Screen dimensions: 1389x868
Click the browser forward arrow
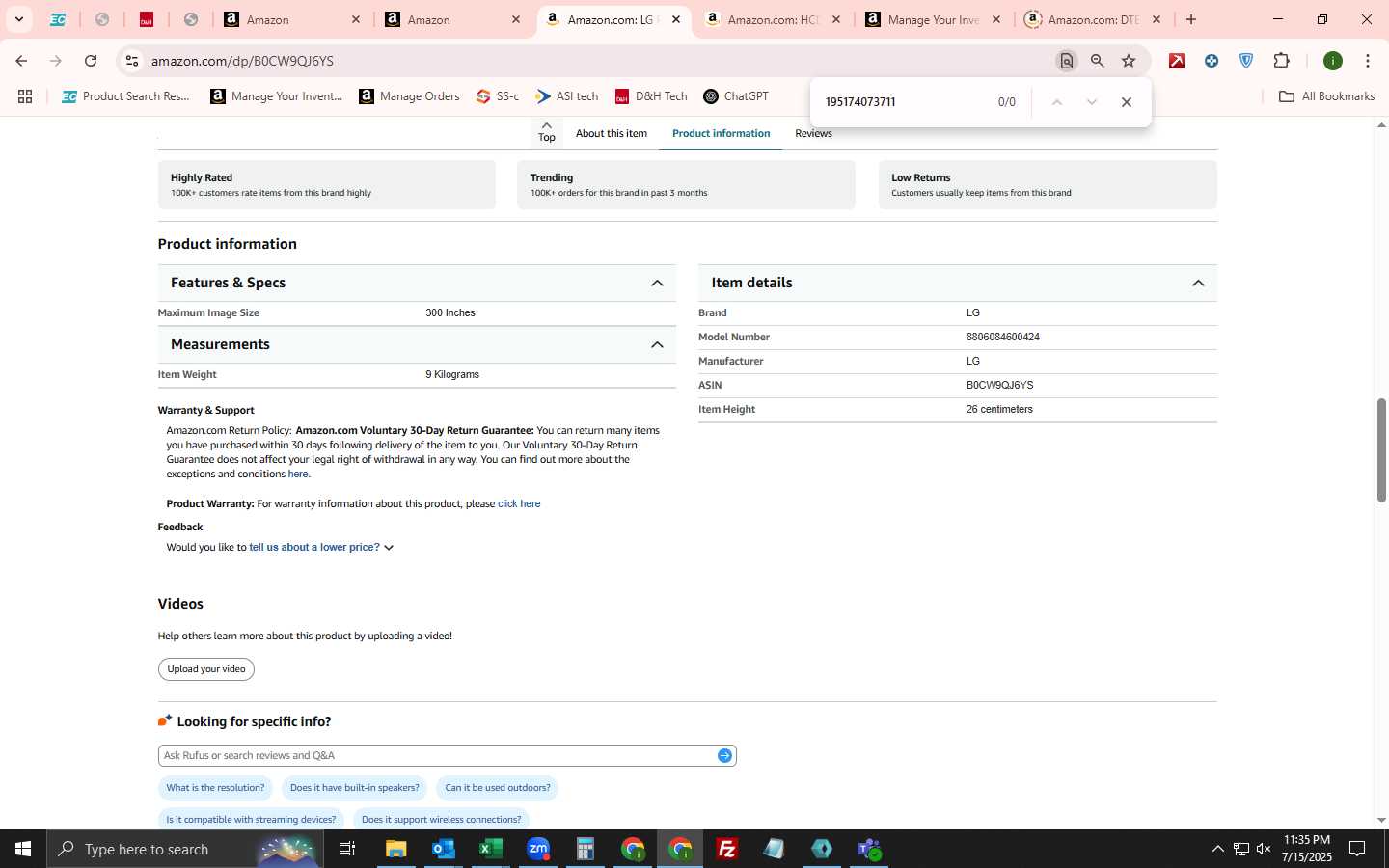tap(56, 61)
